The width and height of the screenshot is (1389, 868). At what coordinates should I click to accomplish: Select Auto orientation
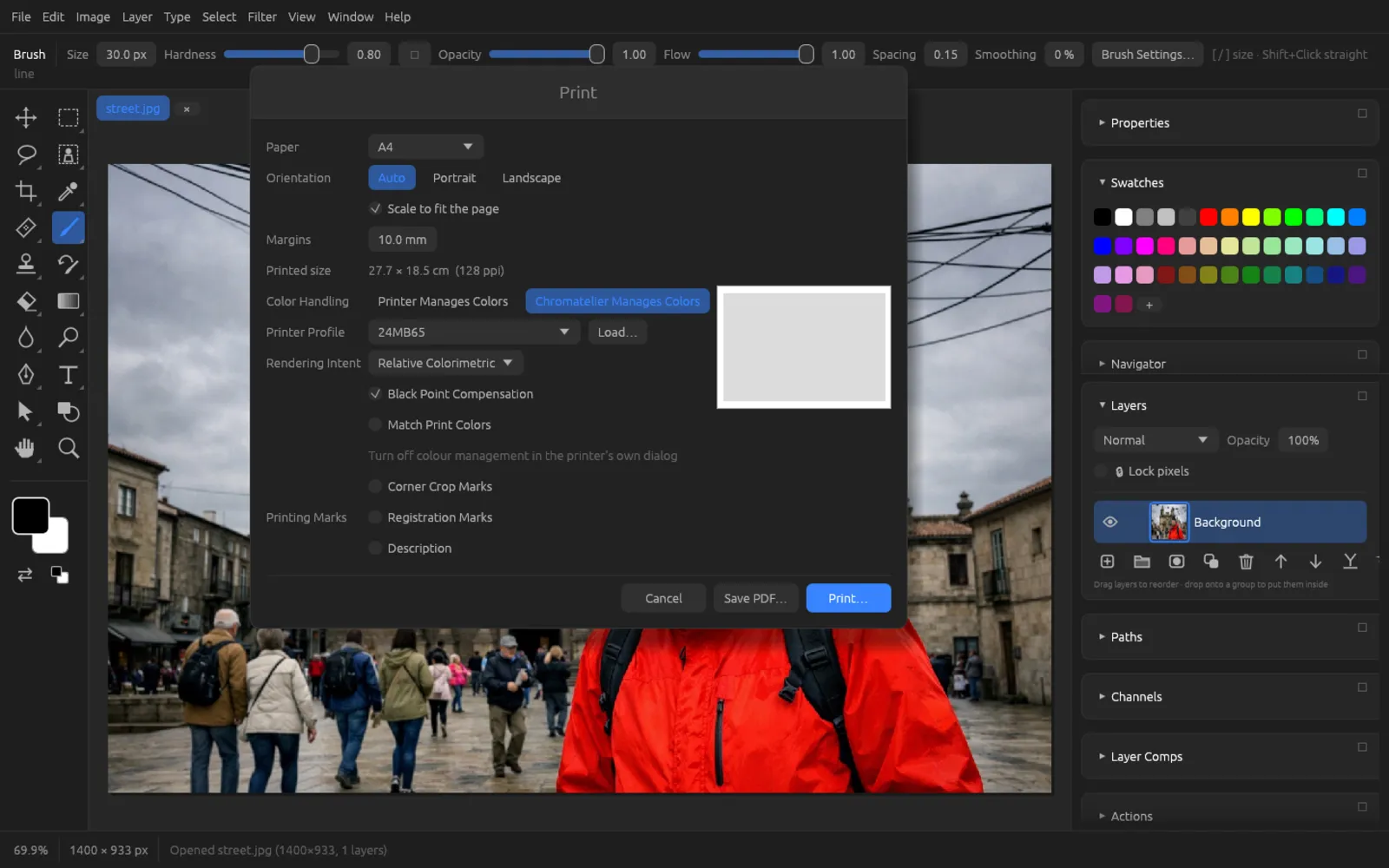[392, 178]
